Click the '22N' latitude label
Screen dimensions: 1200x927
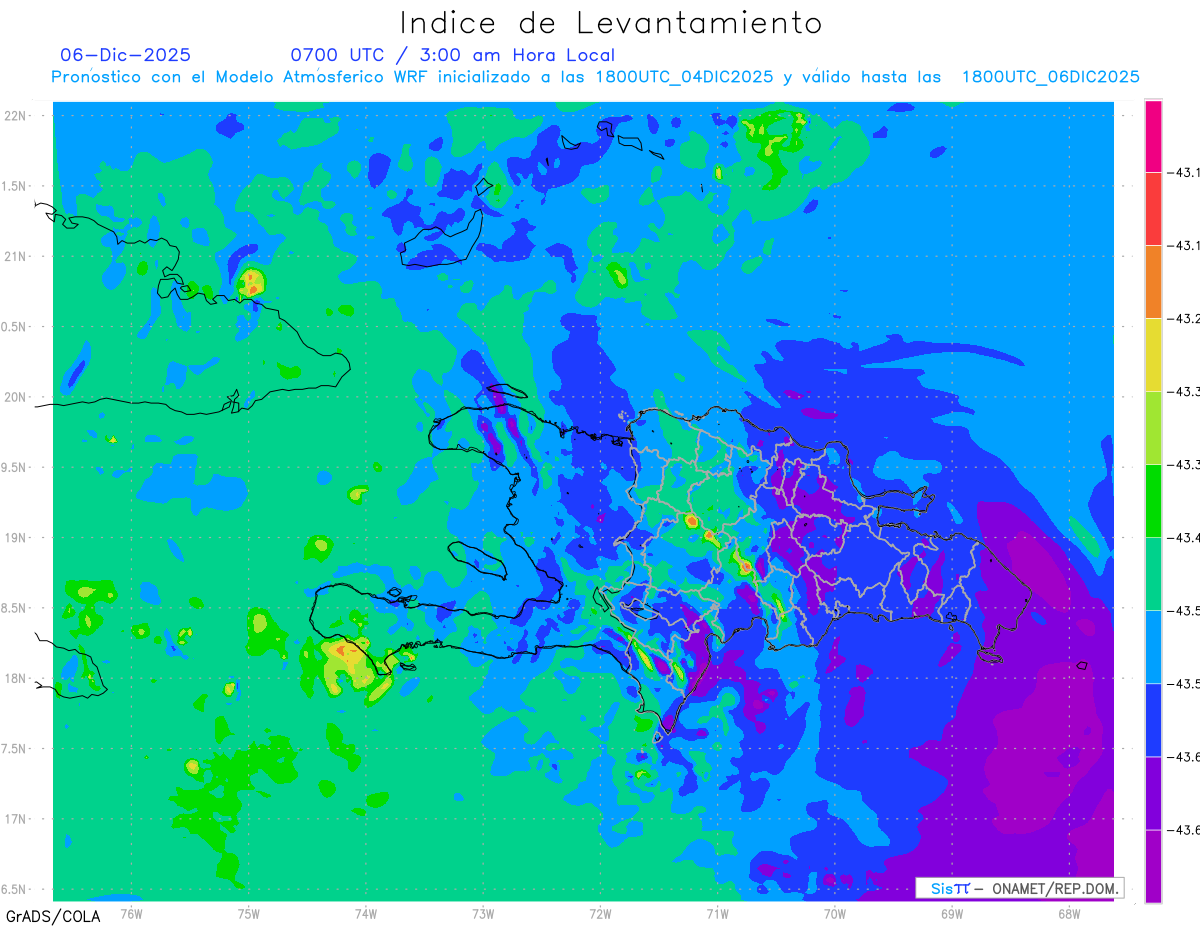point(17,116)
